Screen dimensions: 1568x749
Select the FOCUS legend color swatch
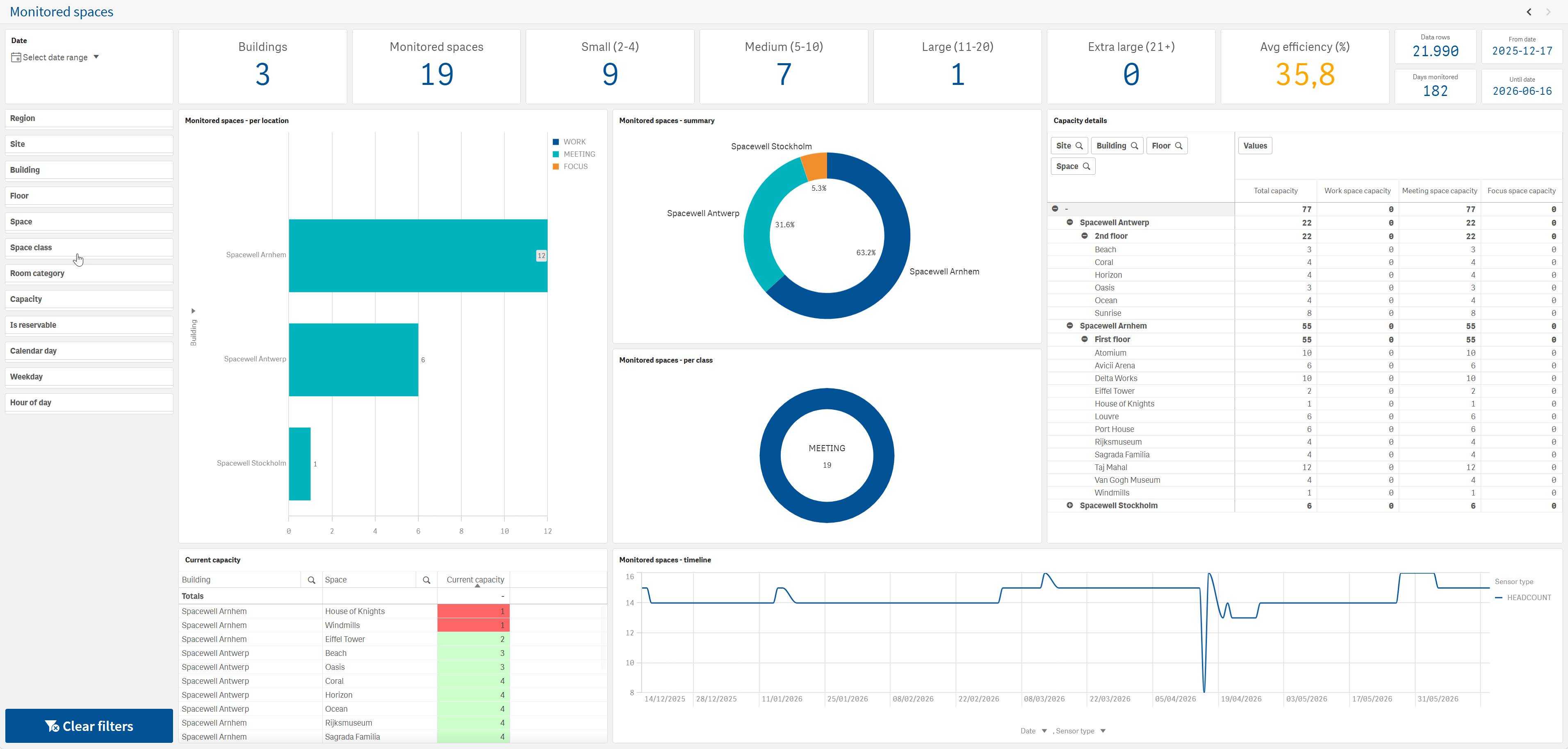coord(556,166)
